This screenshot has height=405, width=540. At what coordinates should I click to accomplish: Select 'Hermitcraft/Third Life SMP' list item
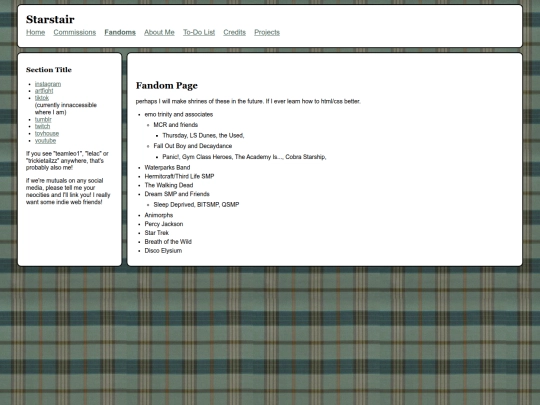179,176
